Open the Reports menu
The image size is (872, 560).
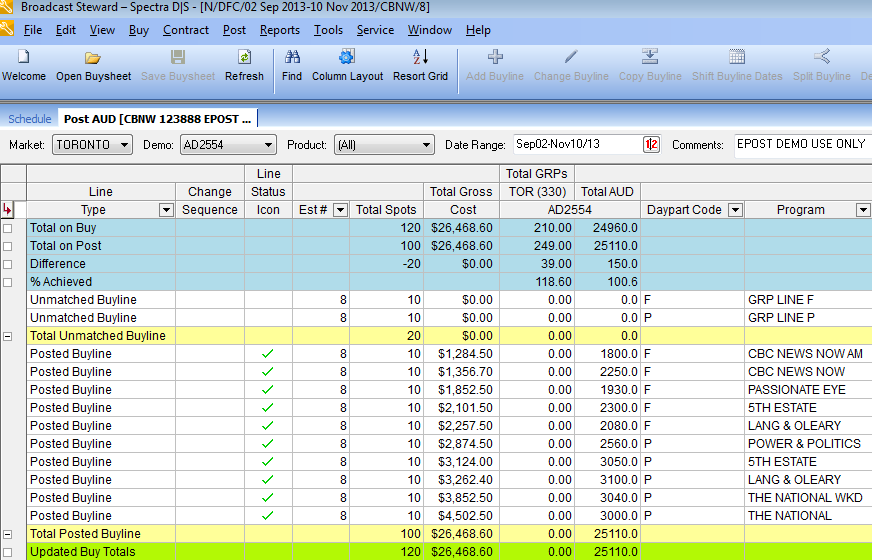(280, 30)
